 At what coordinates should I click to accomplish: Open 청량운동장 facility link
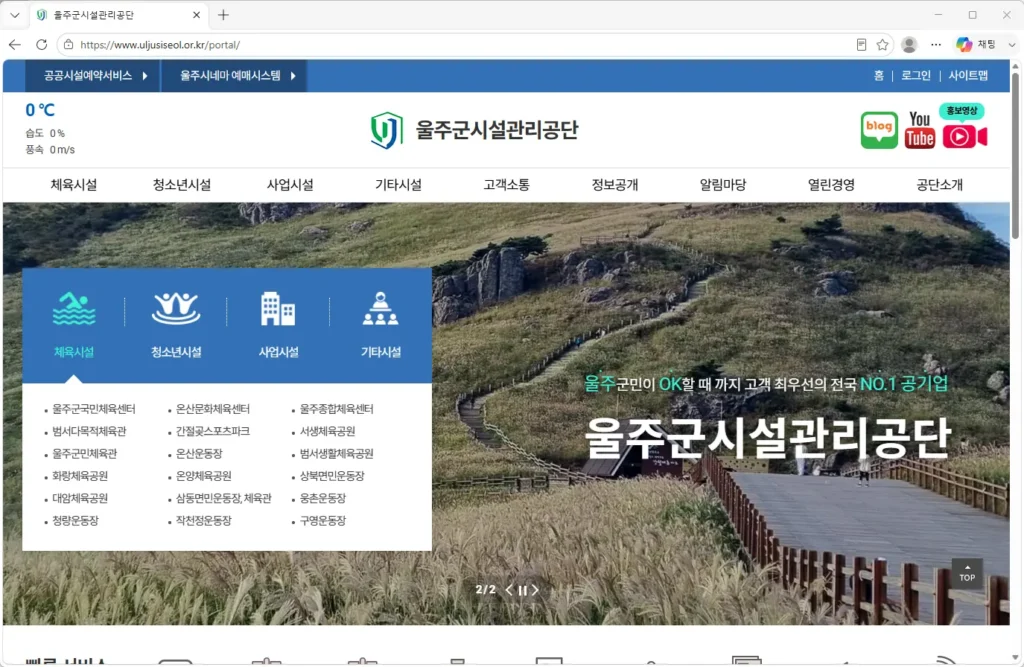[75, 521]
